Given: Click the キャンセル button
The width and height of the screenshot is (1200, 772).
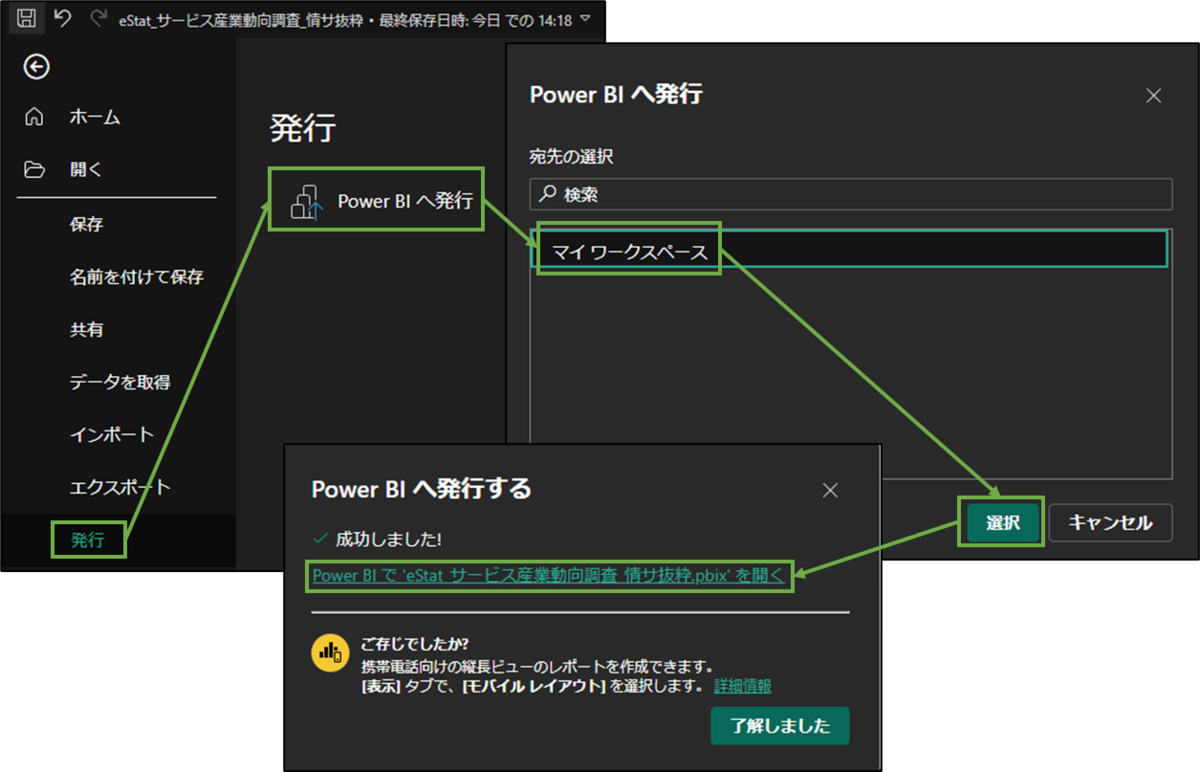Looking at the screenshot, I should [x=1110, y=522].
